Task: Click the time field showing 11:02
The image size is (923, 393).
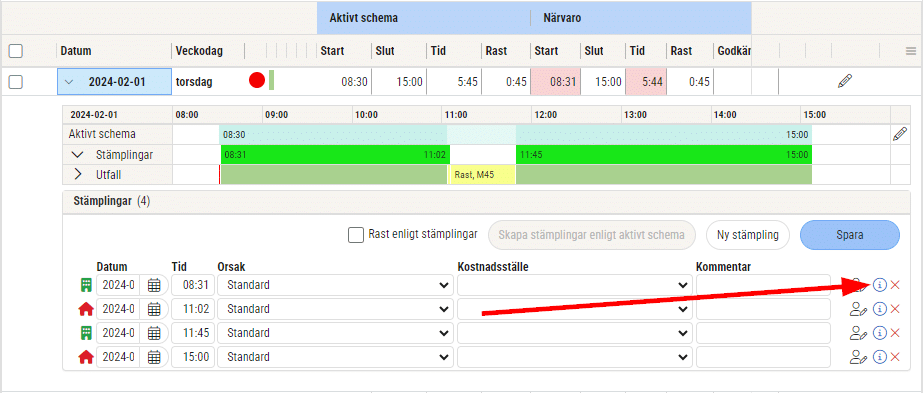Action: click(x=192, y=309)
